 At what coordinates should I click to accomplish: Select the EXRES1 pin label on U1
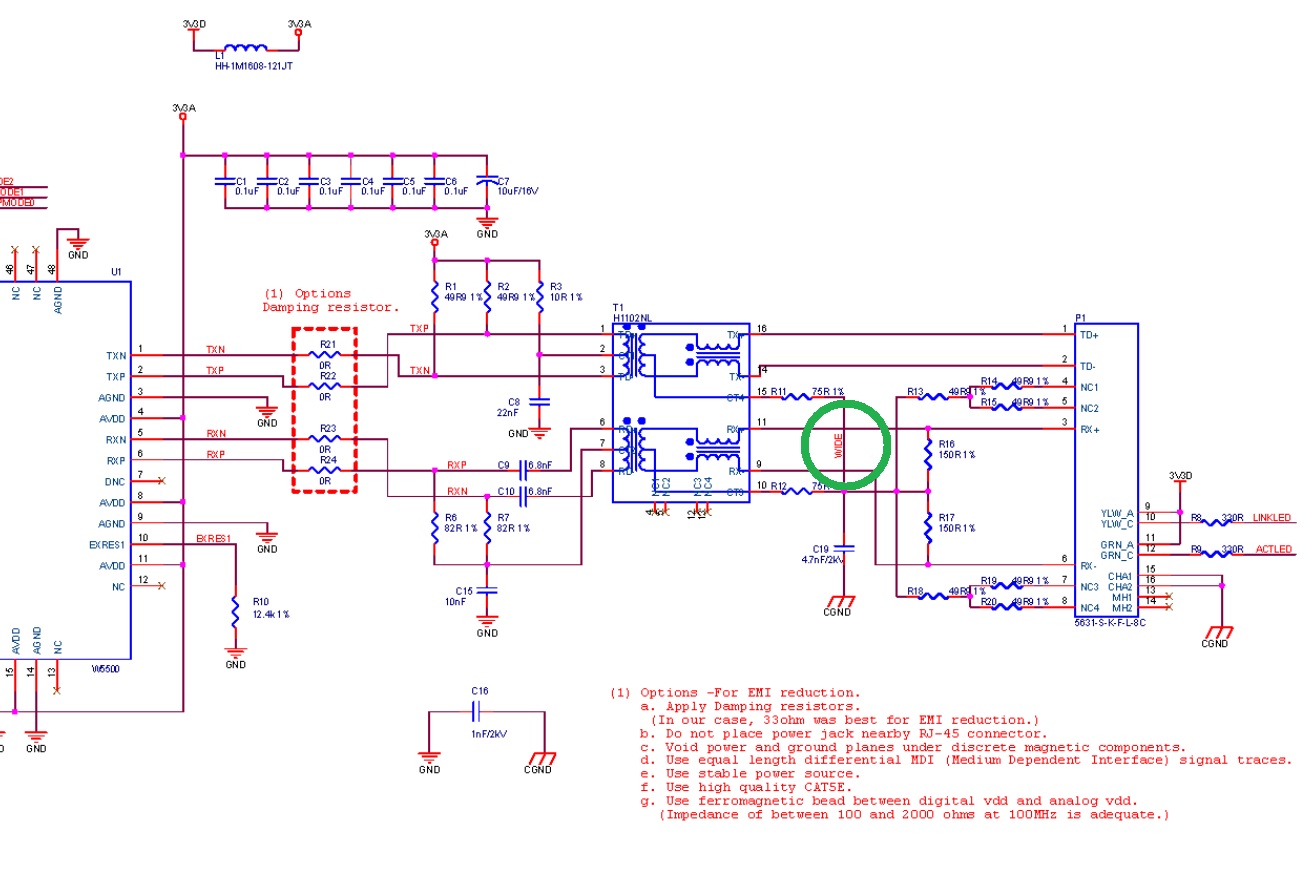tap(106, 545)
